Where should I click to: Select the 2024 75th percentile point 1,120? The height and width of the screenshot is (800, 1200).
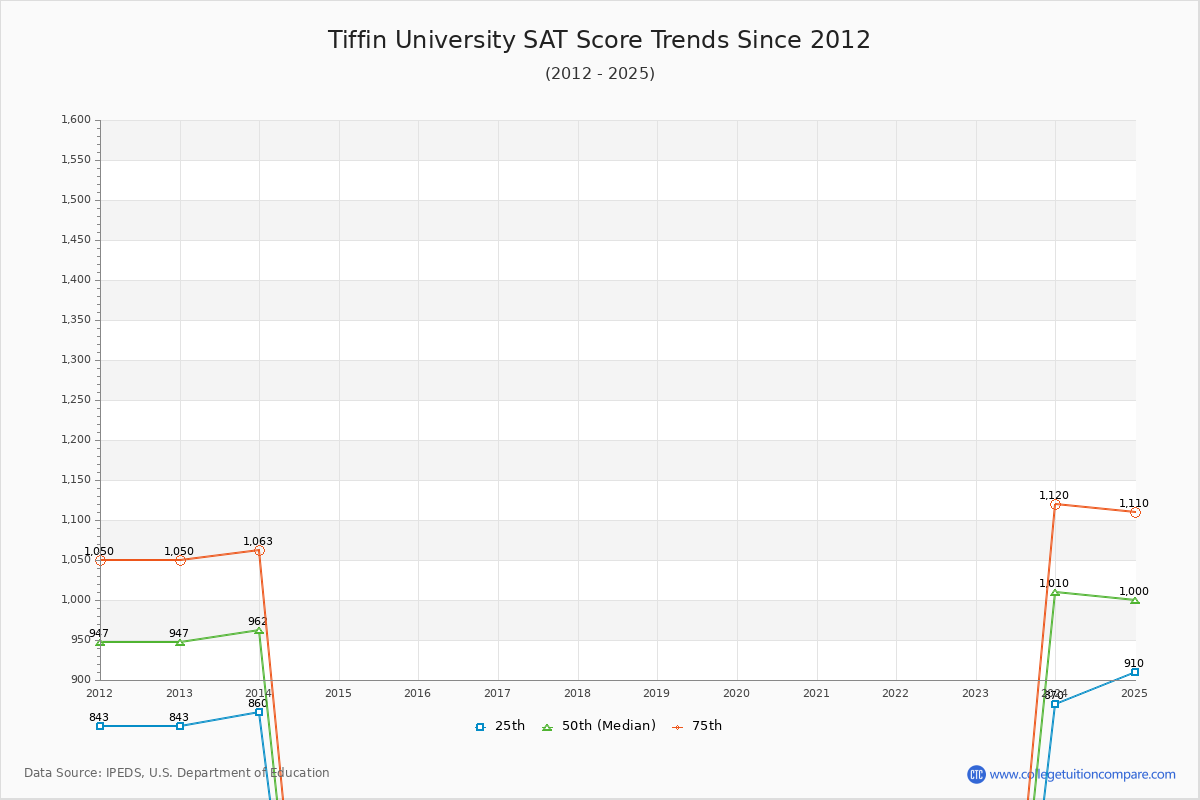1055,504
